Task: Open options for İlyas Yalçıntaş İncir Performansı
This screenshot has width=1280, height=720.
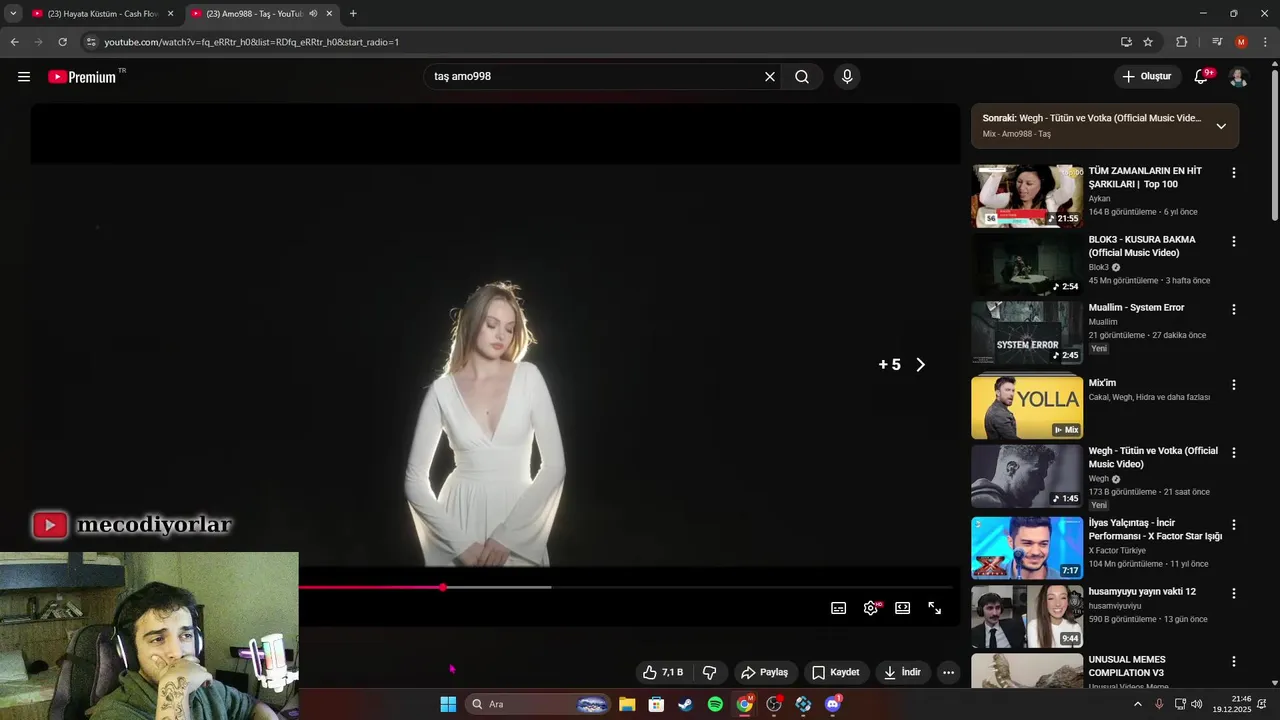Action: point(1233,525)
